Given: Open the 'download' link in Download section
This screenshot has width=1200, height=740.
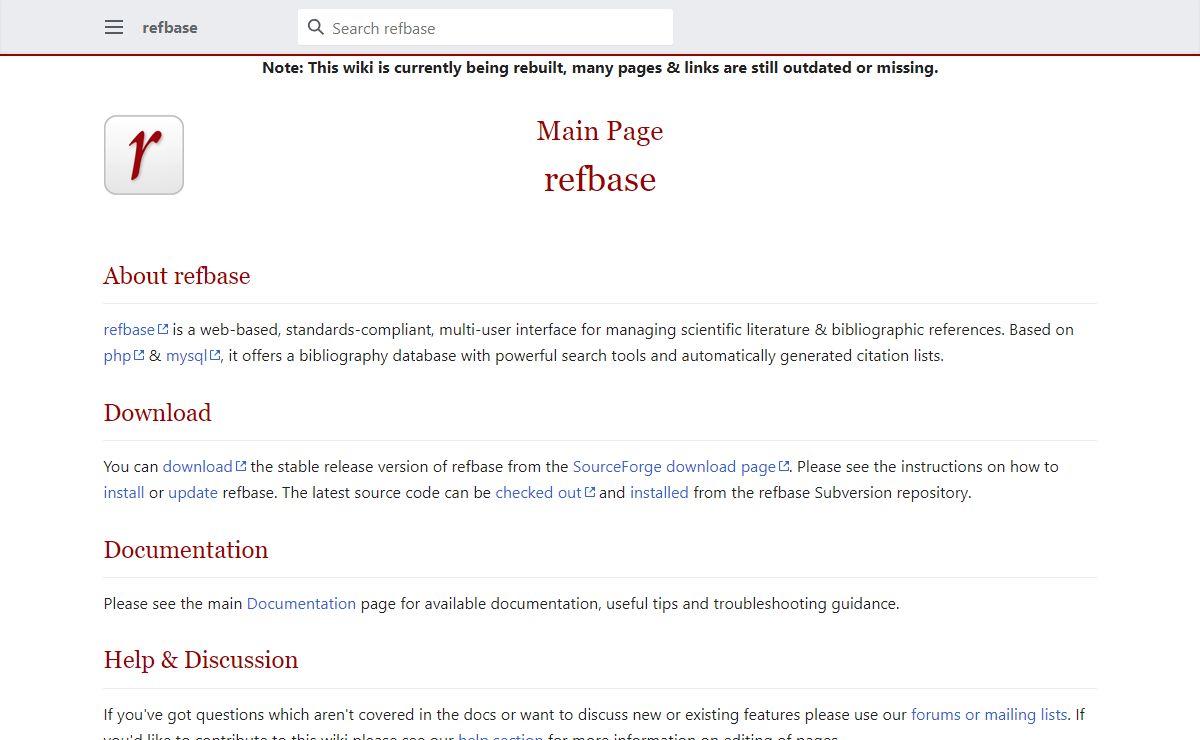Looking at the screenshot, I should click(x=197, y=466).
